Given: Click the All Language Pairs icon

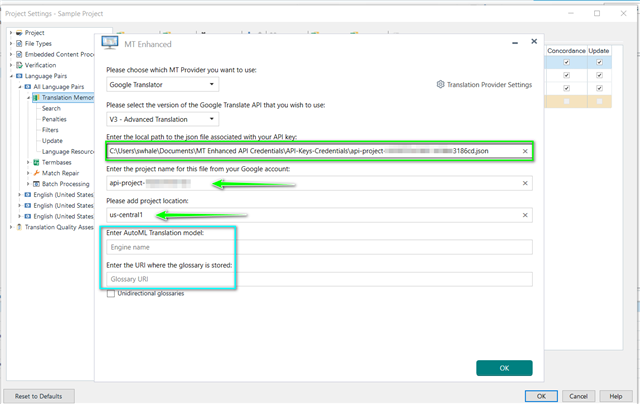Looking at the screenshot, I should [27, 87].
